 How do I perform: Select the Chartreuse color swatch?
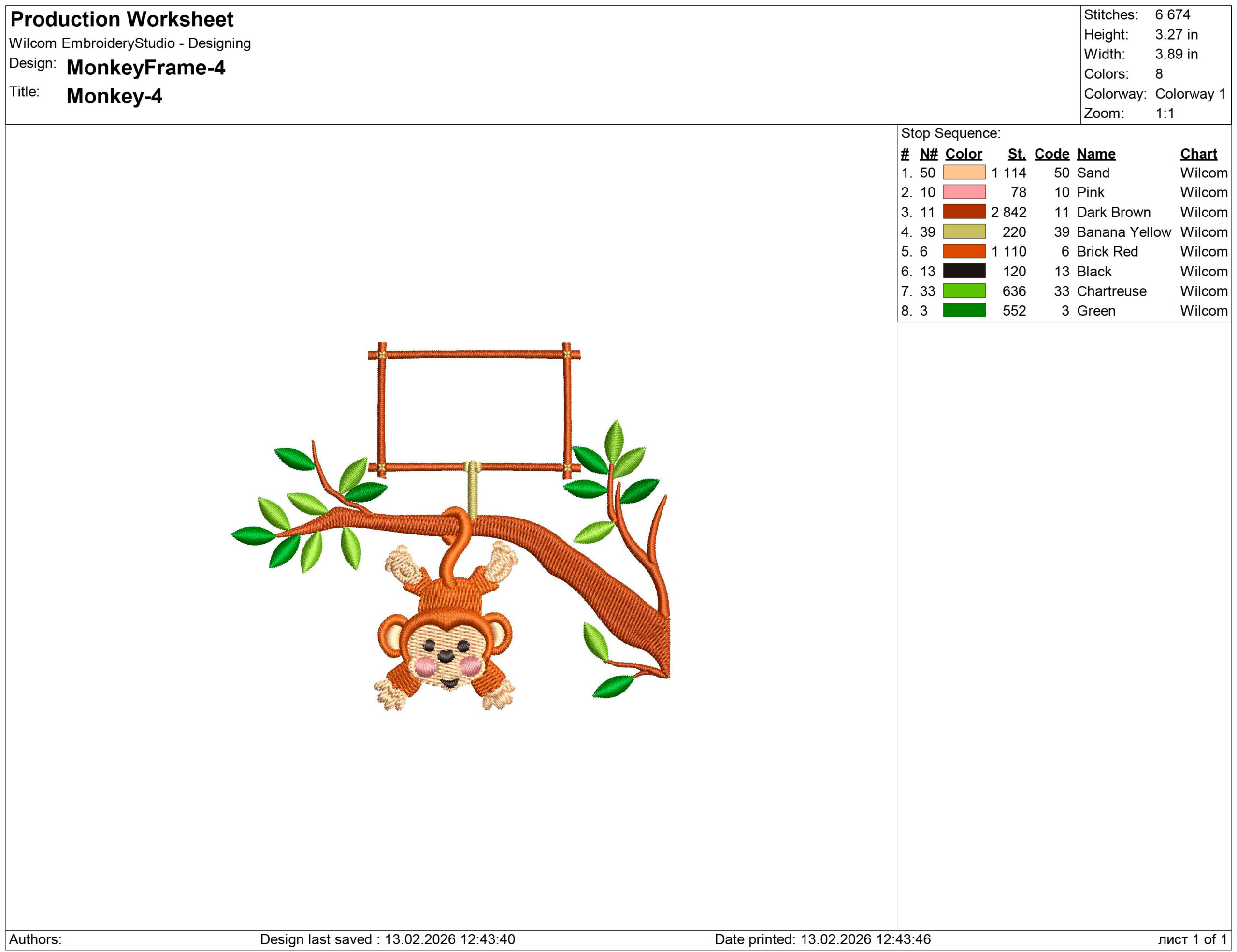click(x=964, y=290)
